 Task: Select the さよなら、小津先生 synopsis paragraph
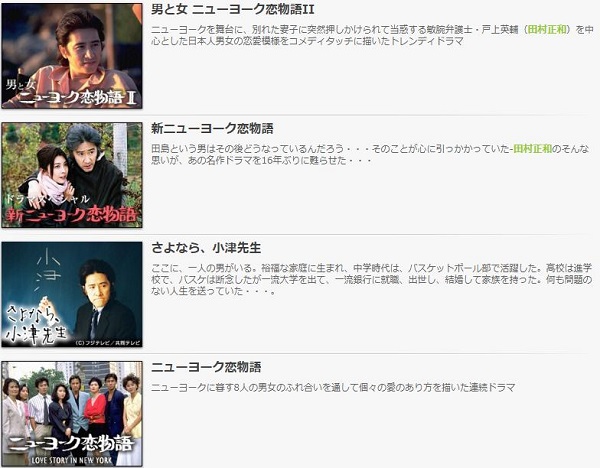coord(372,279)
